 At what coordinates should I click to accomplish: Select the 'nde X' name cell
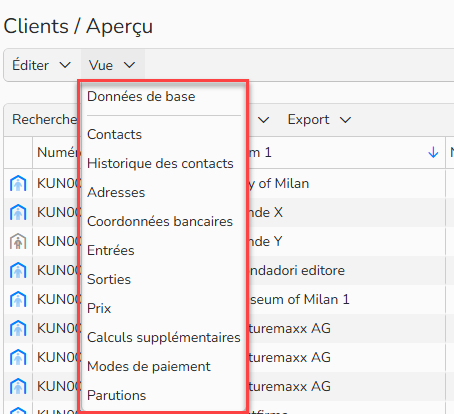click(x=347, y=213)
